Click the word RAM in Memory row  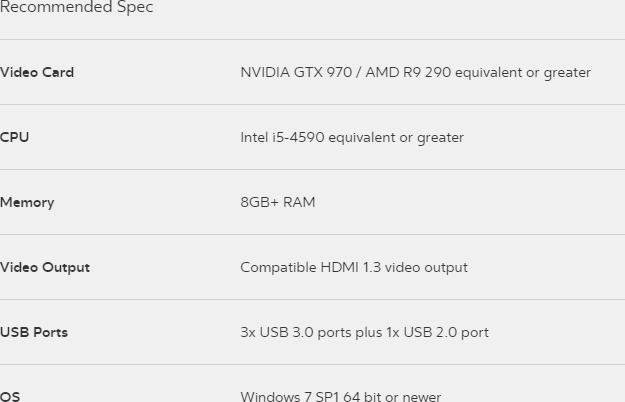[x=299, y=202]
